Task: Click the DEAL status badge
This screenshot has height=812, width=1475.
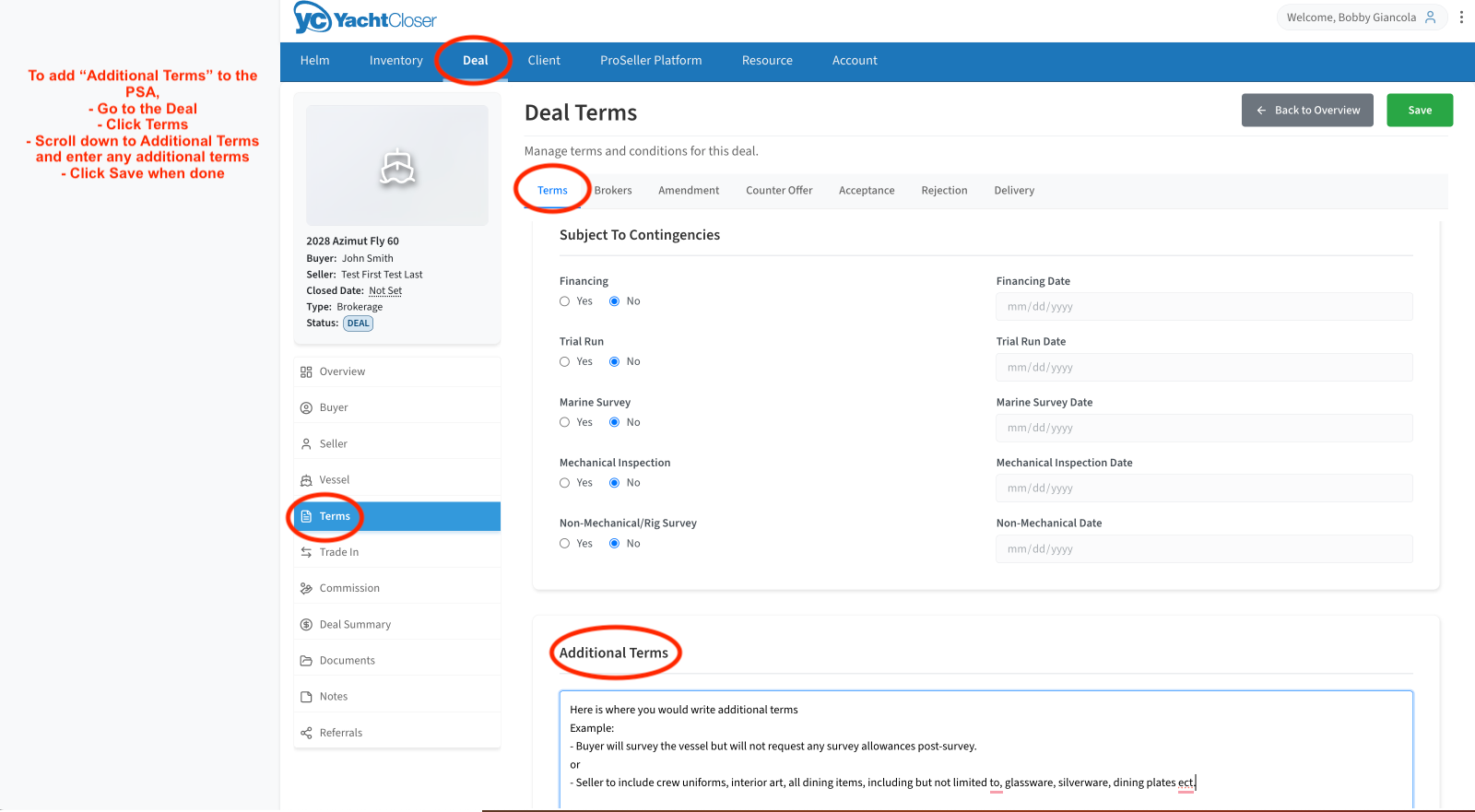Action: pos(358,324)
